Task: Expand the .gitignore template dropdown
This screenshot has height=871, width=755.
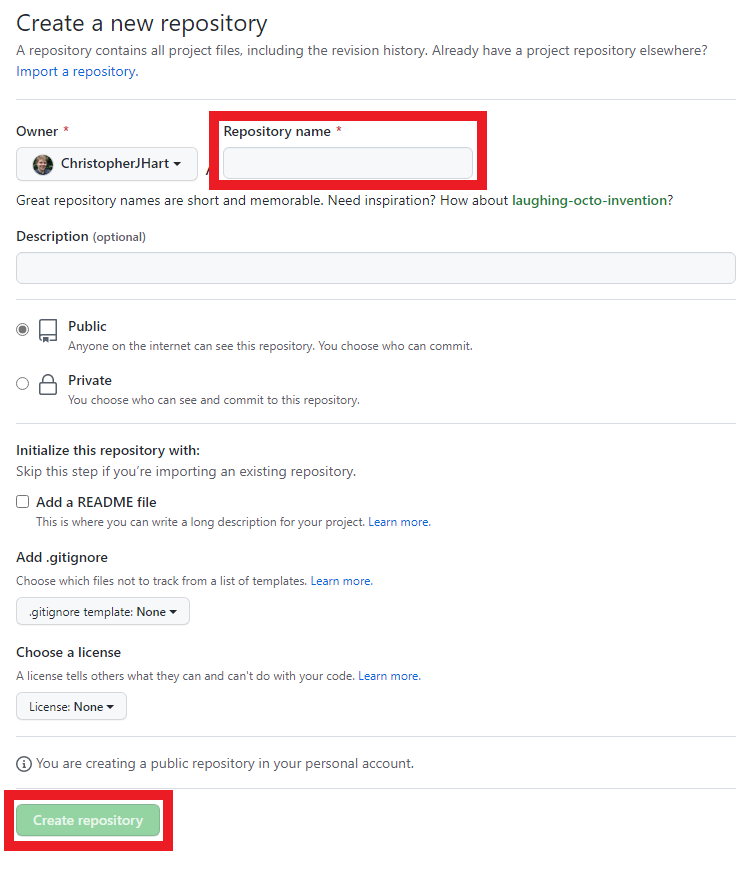Action: (103, 612)
